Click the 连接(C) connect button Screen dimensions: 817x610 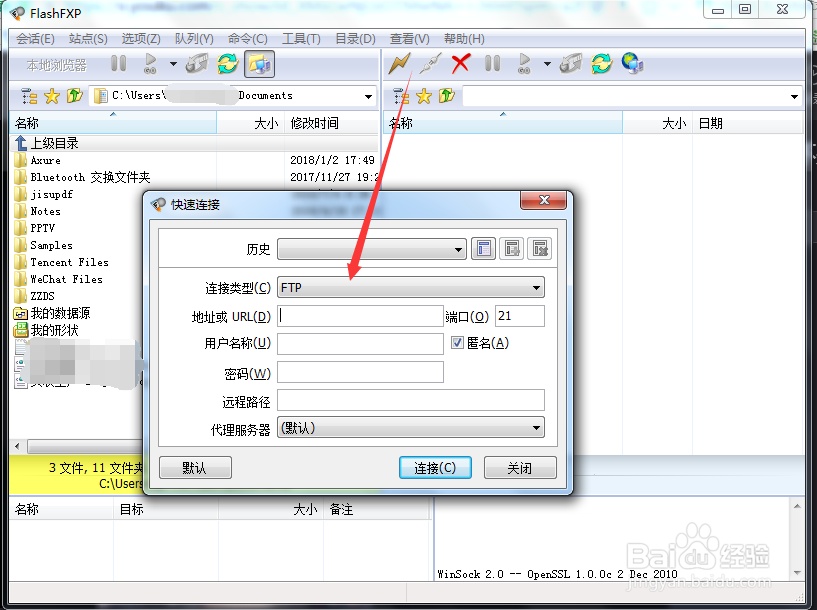click(435, 467)
